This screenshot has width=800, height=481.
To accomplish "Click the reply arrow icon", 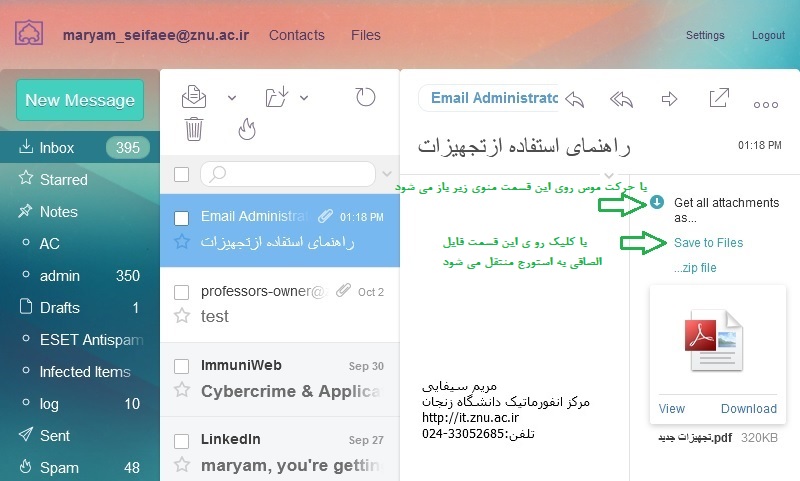I will [575, 99].
